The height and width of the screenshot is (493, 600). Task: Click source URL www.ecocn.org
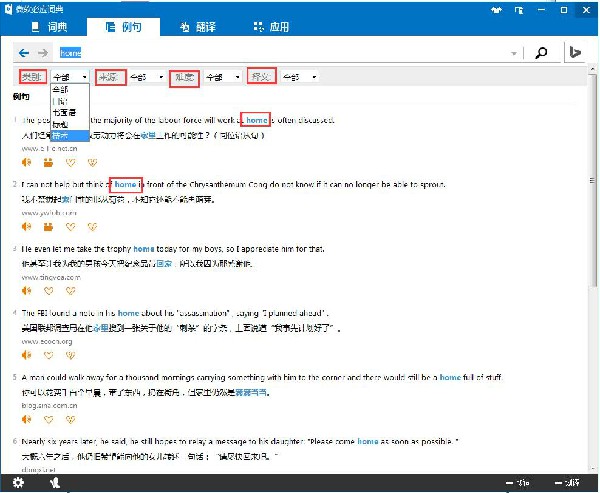[x=47, y=341]
